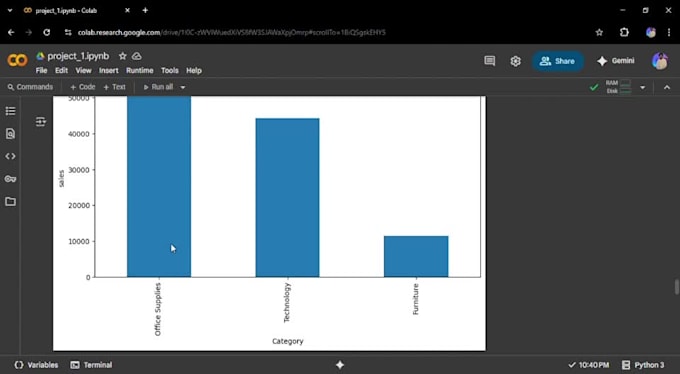Expand the Run all dropdown arrow
The image size is (680, 374).
[183, 87]
